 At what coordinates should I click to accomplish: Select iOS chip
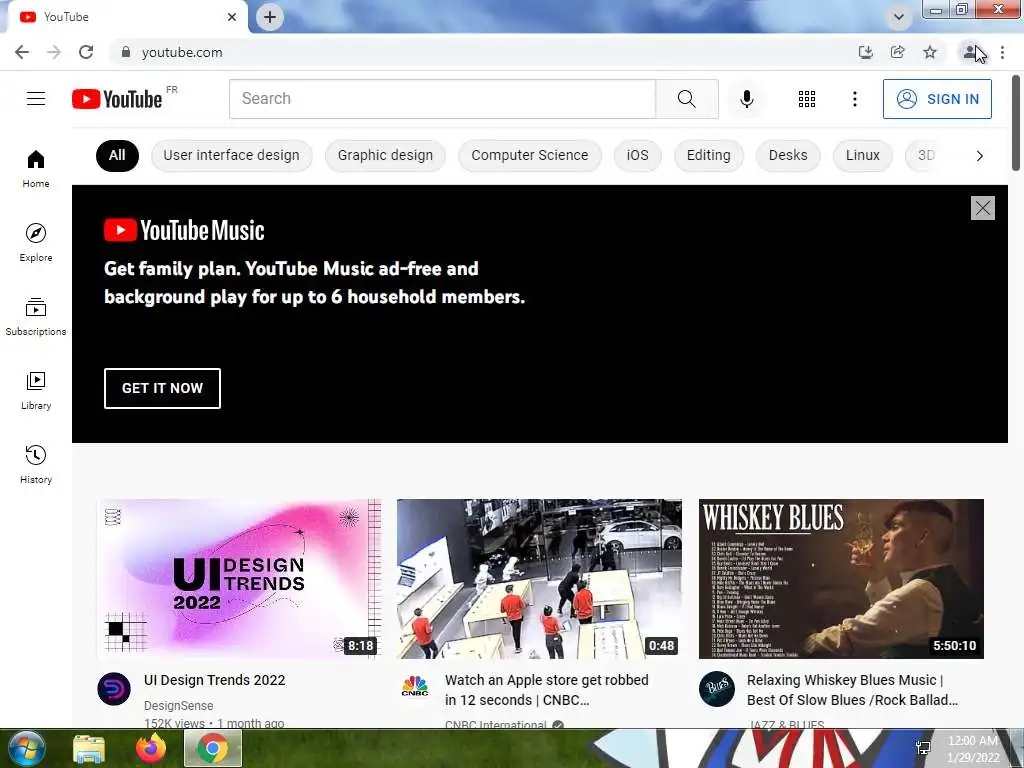click(637, 155)
